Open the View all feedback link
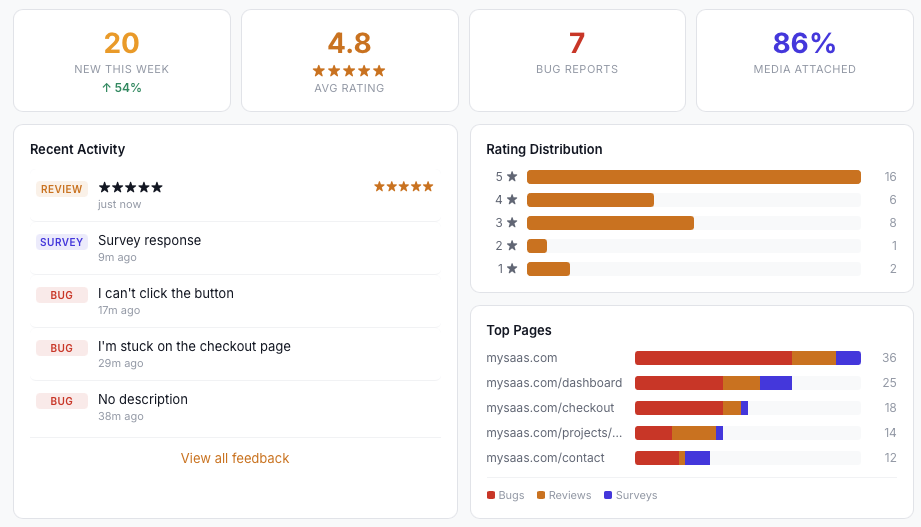Image resolution: width=921 pixels, height=527 pixels. pos(235,458)
